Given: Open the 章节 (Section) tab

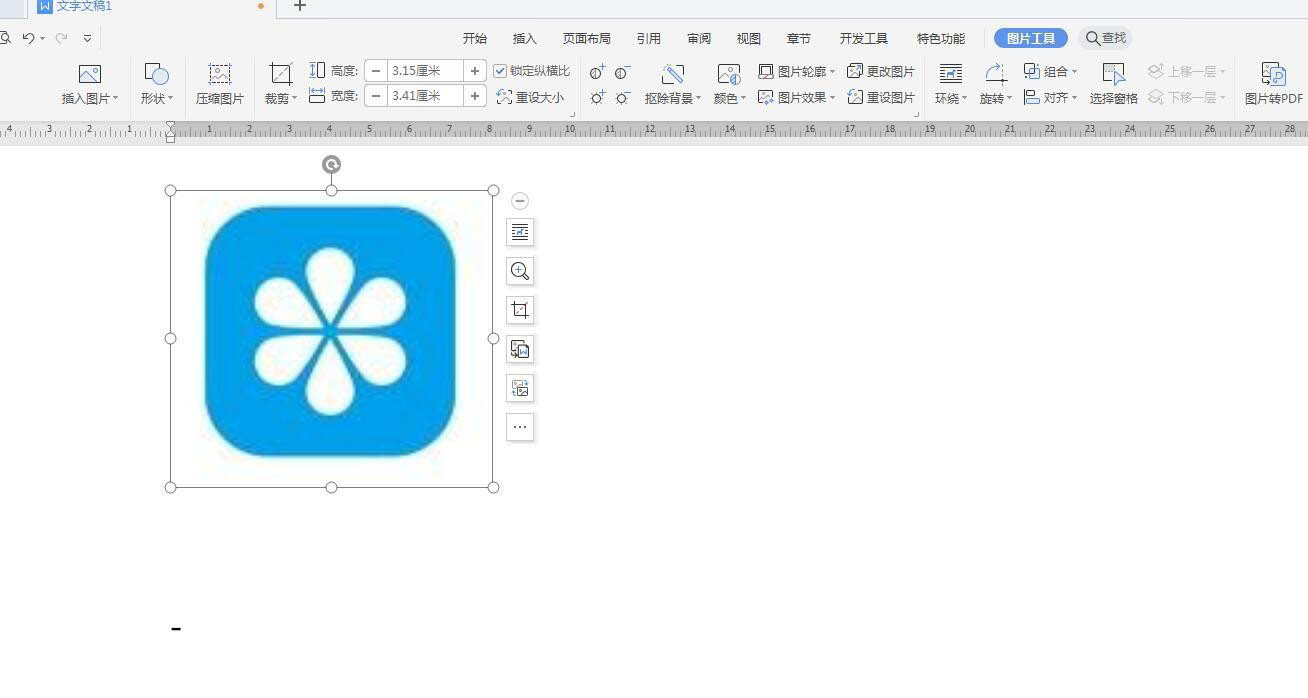Looking at the screenshot, I should (x=799, y=39).
